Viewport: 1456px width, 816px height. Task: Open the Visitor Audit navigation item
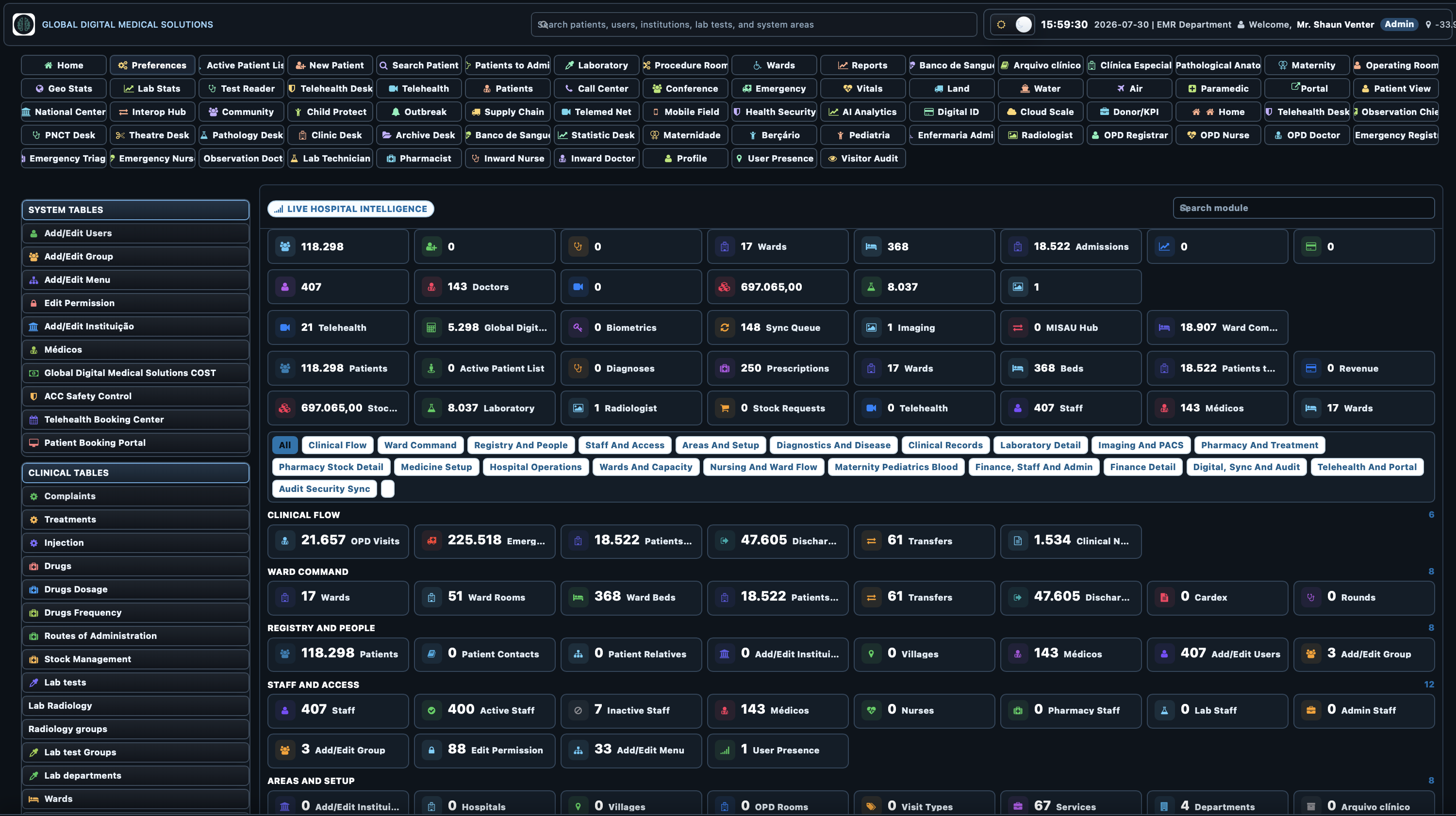[862, 158]
